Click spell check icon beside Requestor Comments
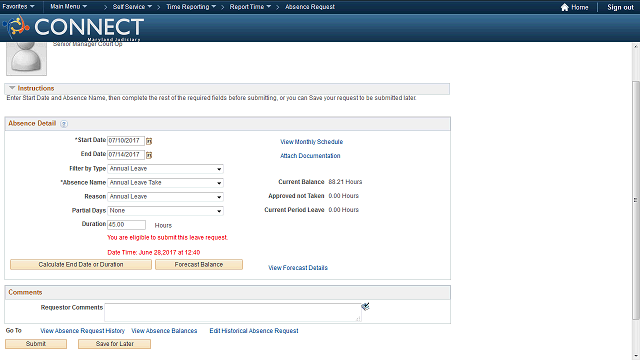Screen dimensions: 640x360 365,307
